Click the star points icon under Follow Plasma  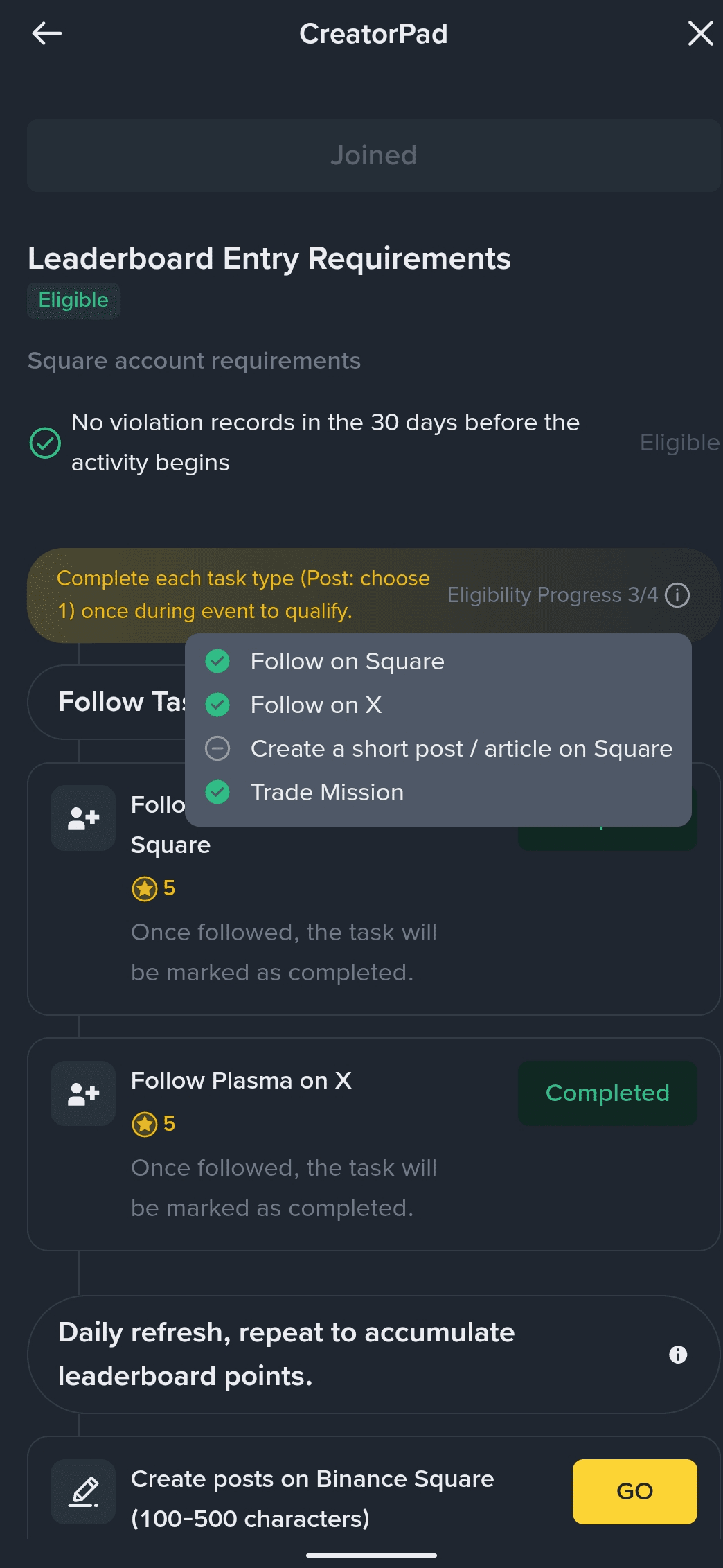(x=145, y=1124)
